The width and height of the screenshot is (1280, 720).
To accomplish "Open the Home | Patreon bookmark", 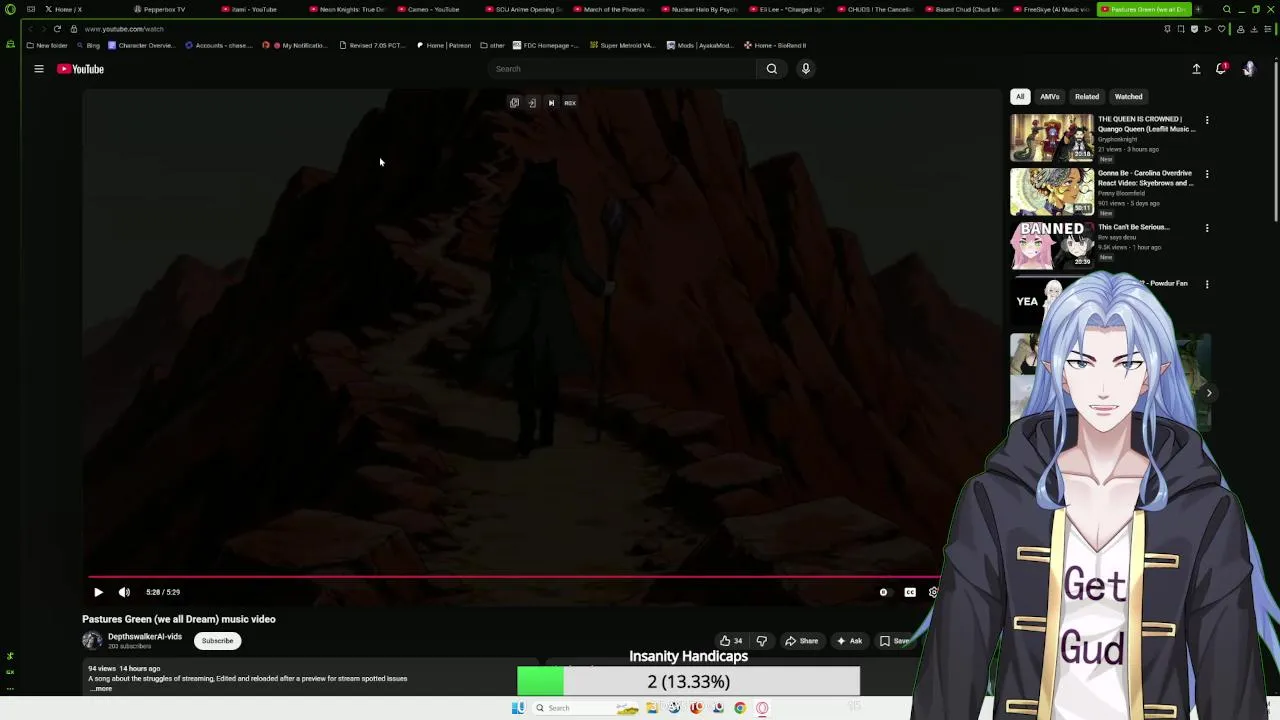I will tap(443, 45).
